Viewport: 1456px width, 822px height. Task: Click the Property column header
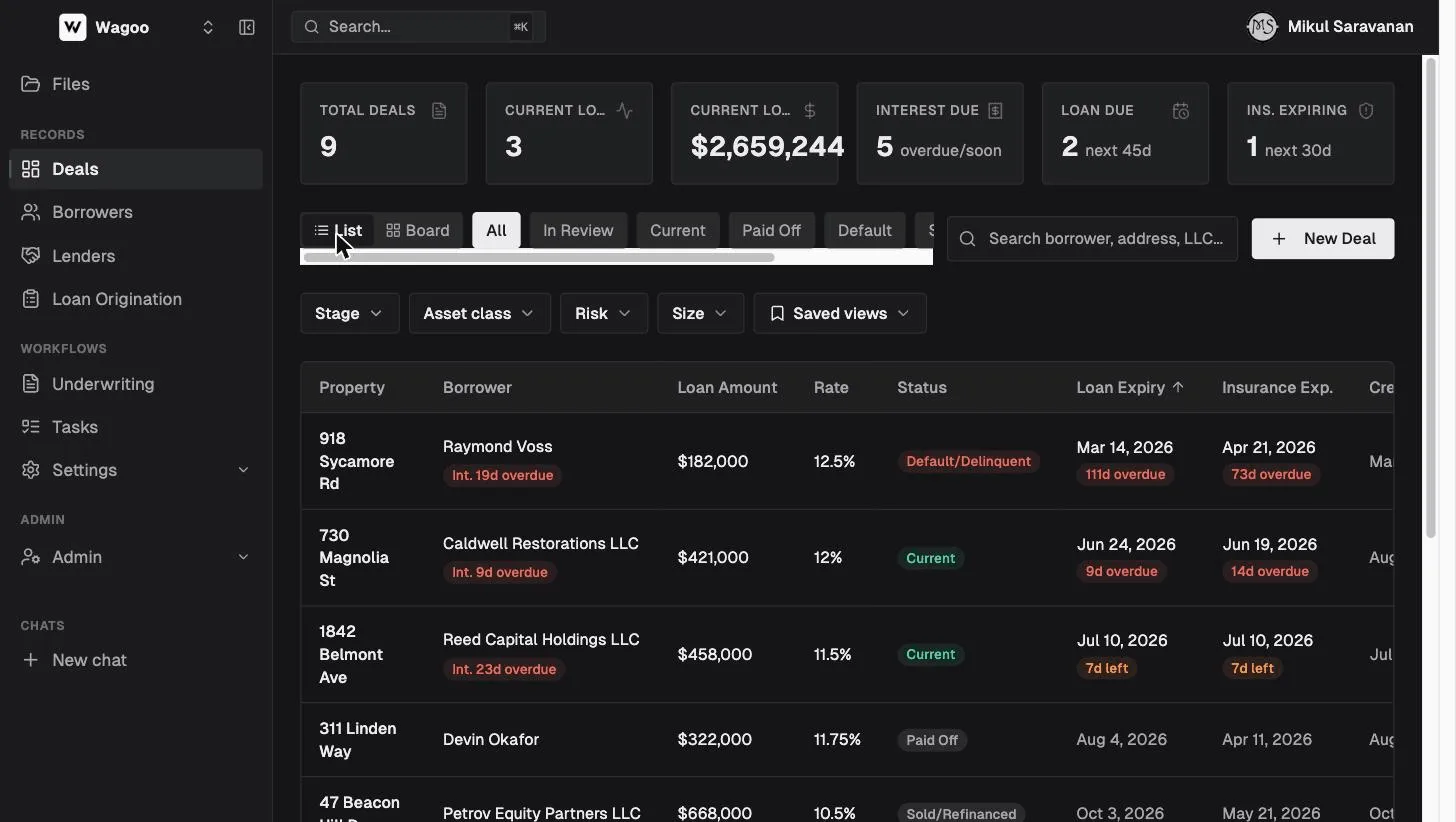(x=352, y=387)
